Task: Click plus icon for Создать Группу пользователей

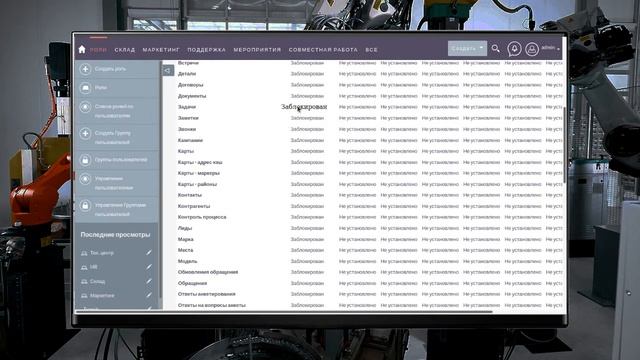Action: tap(85, 133)
